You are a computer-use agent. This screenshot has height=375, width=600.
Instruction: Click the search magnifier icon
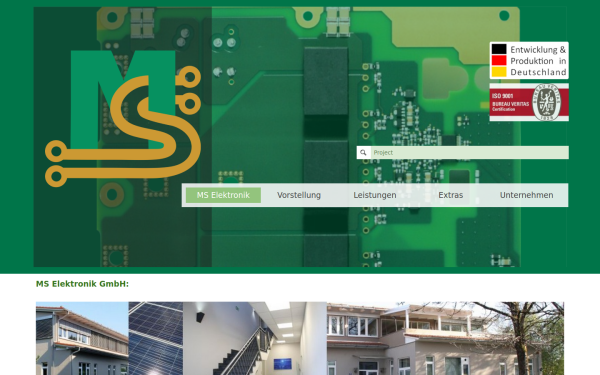tap(363, 152)
